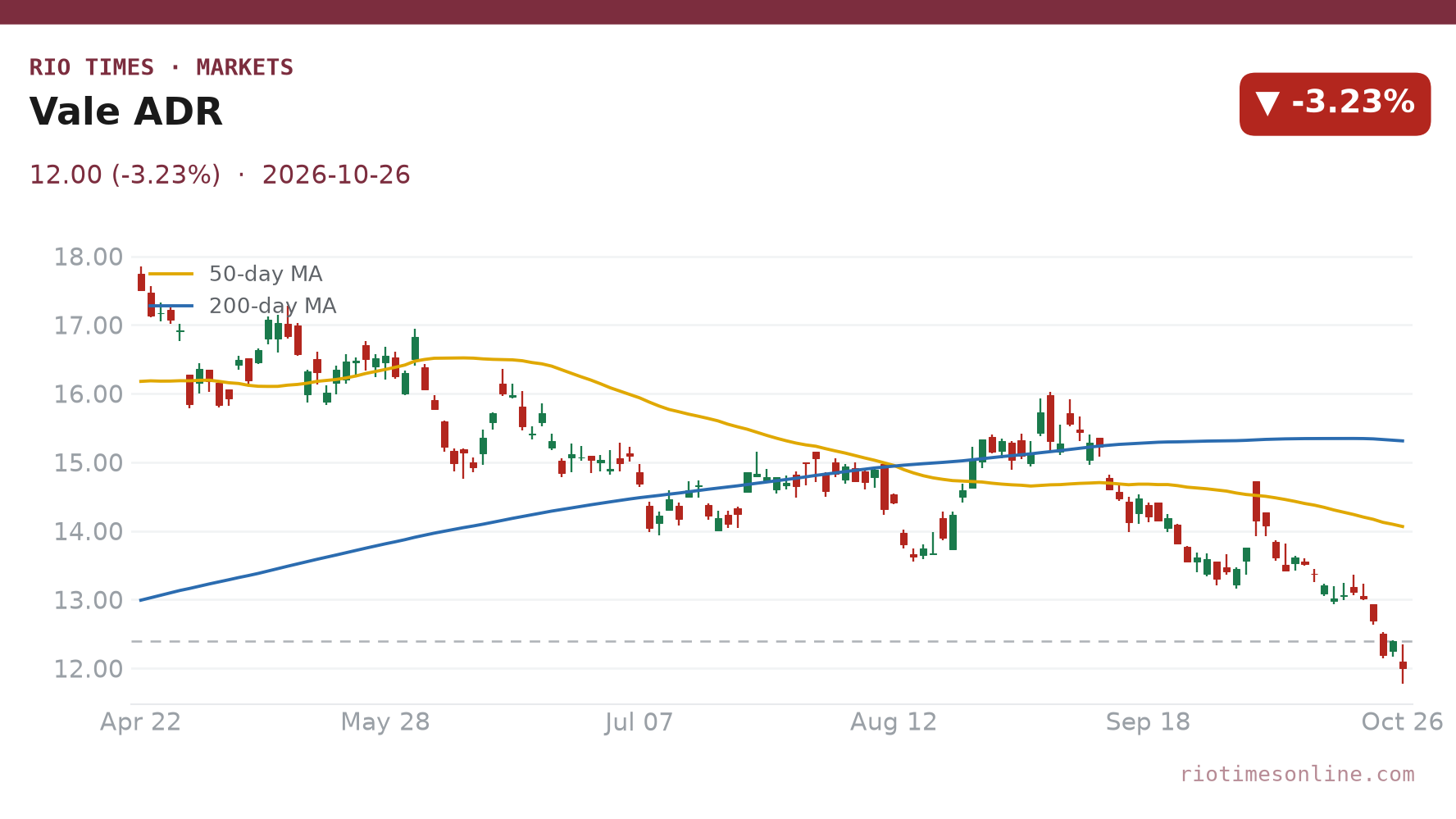Viewport: 1456px width, 819px height.
Task: Click the 'Vale ADR' chart title
Action: click(x=126, y=112)
